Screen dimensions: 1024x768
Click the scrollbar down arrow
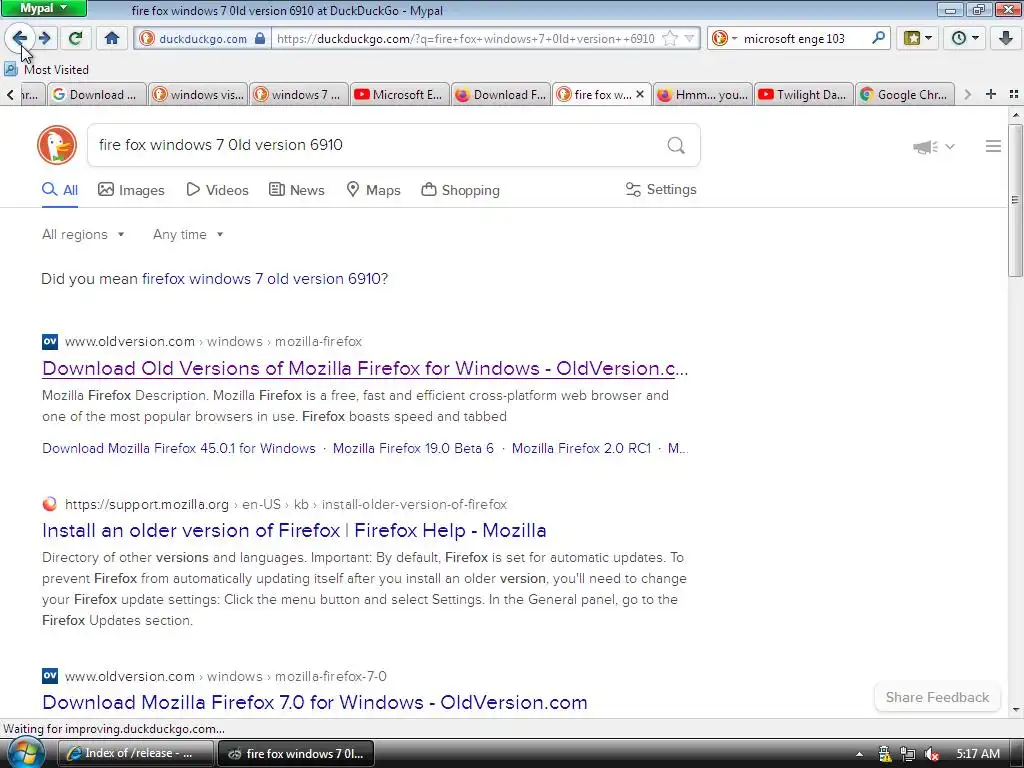(x=1016, y=710)
